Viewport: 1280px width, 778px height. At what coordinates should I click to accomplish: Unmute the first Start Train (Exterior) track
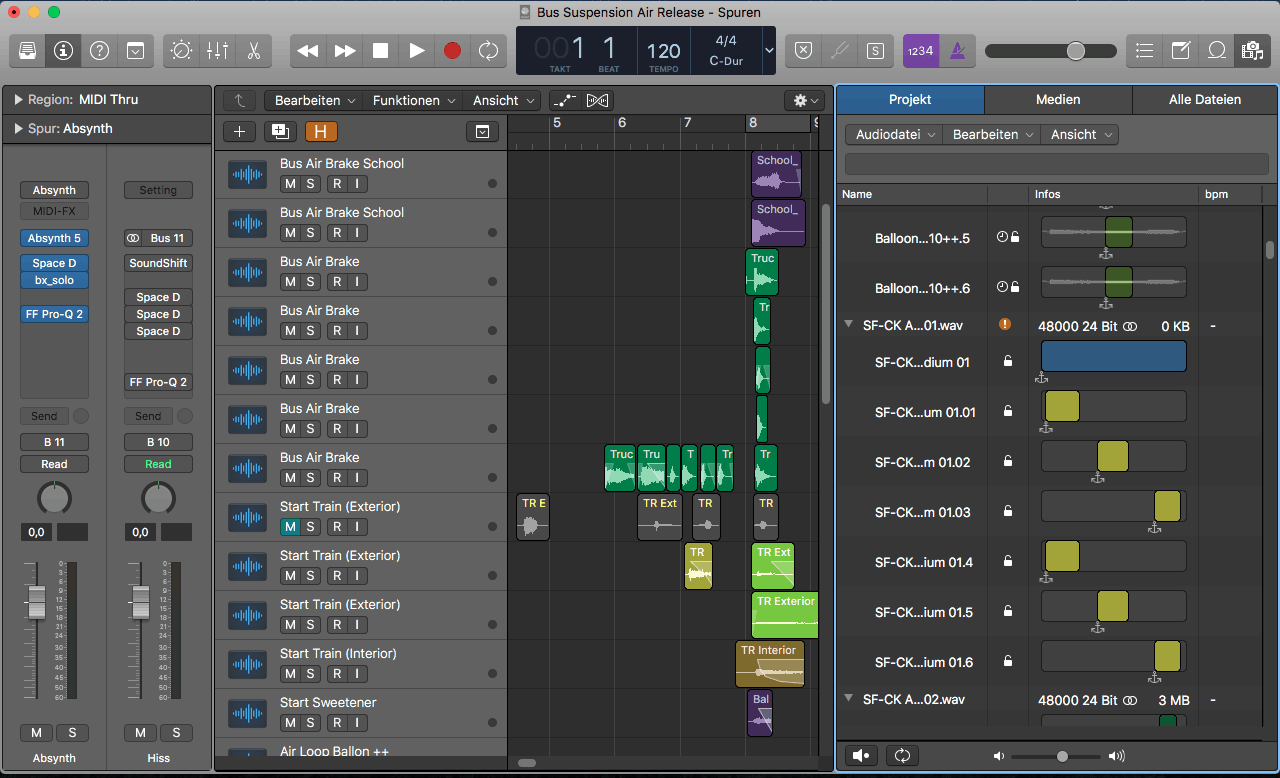tap(290, 527)
